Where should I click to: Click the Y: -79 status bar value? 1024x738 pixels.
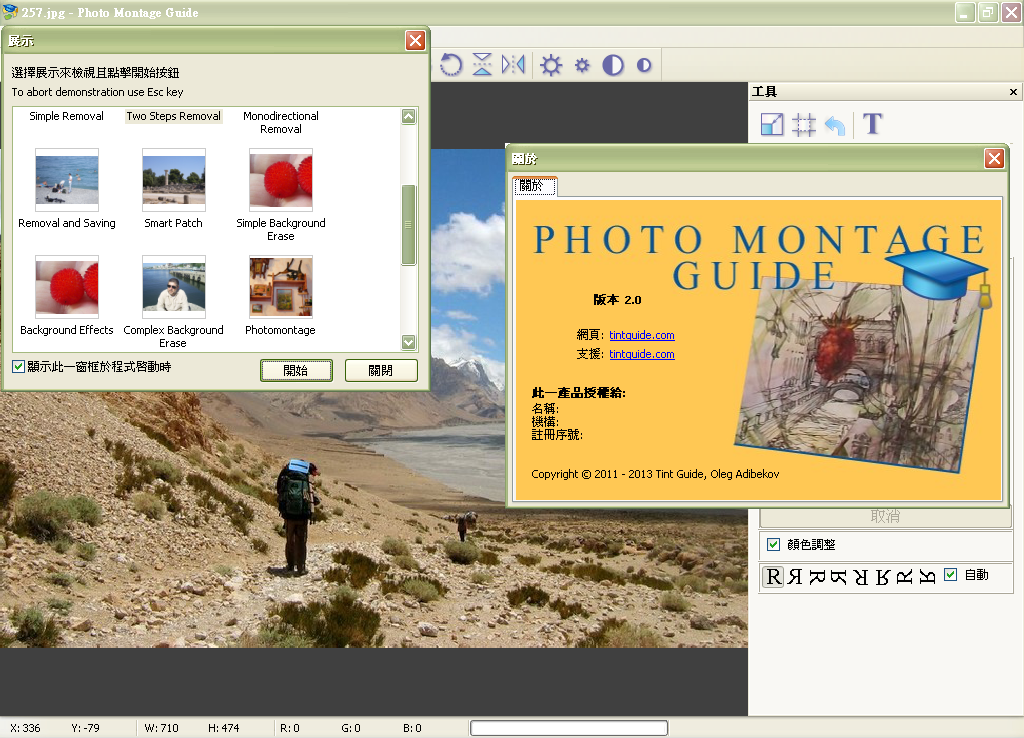coord(86,728)
